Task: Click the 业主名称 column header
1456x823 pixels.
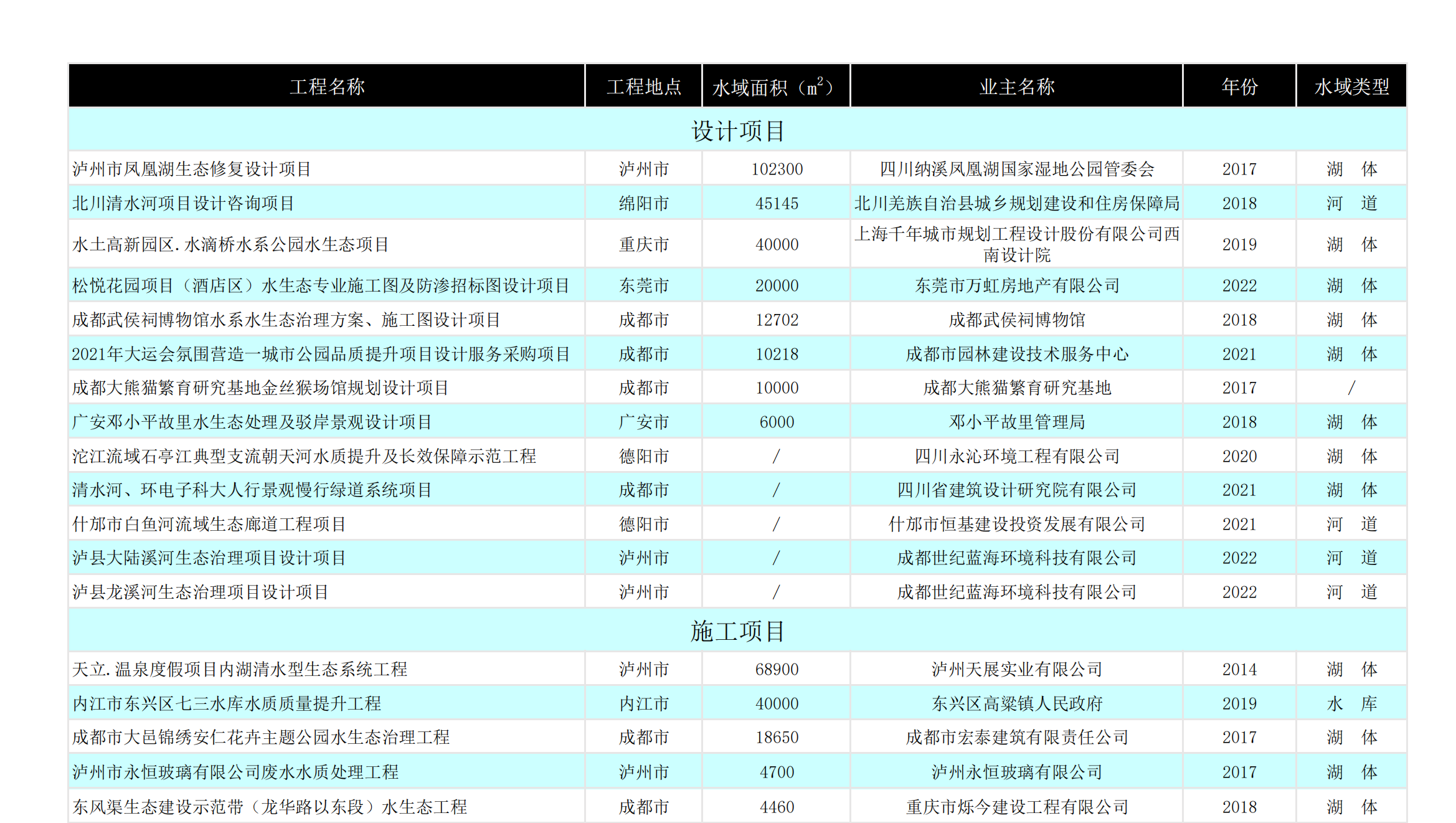Action: 1016,87
